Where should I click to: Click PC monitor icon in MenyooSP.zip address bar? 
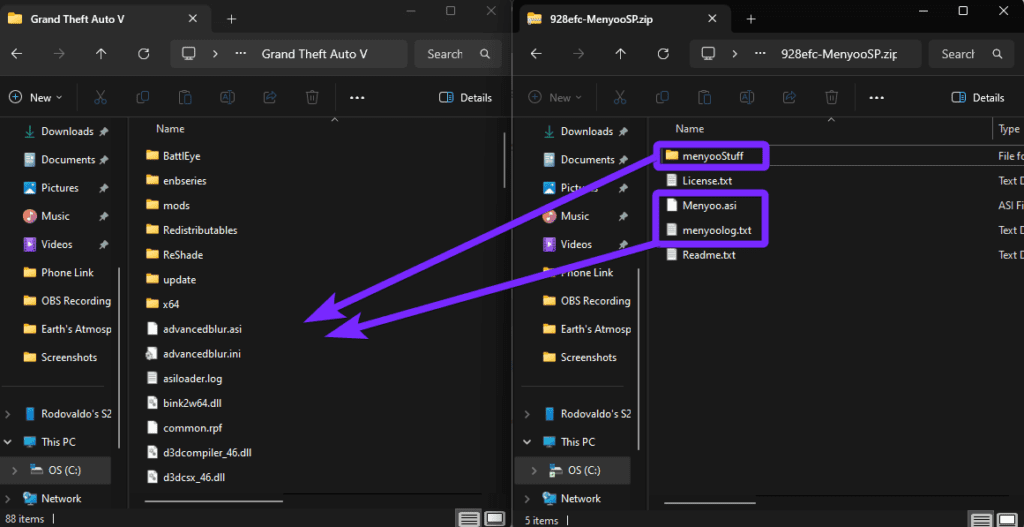point(708,54)
